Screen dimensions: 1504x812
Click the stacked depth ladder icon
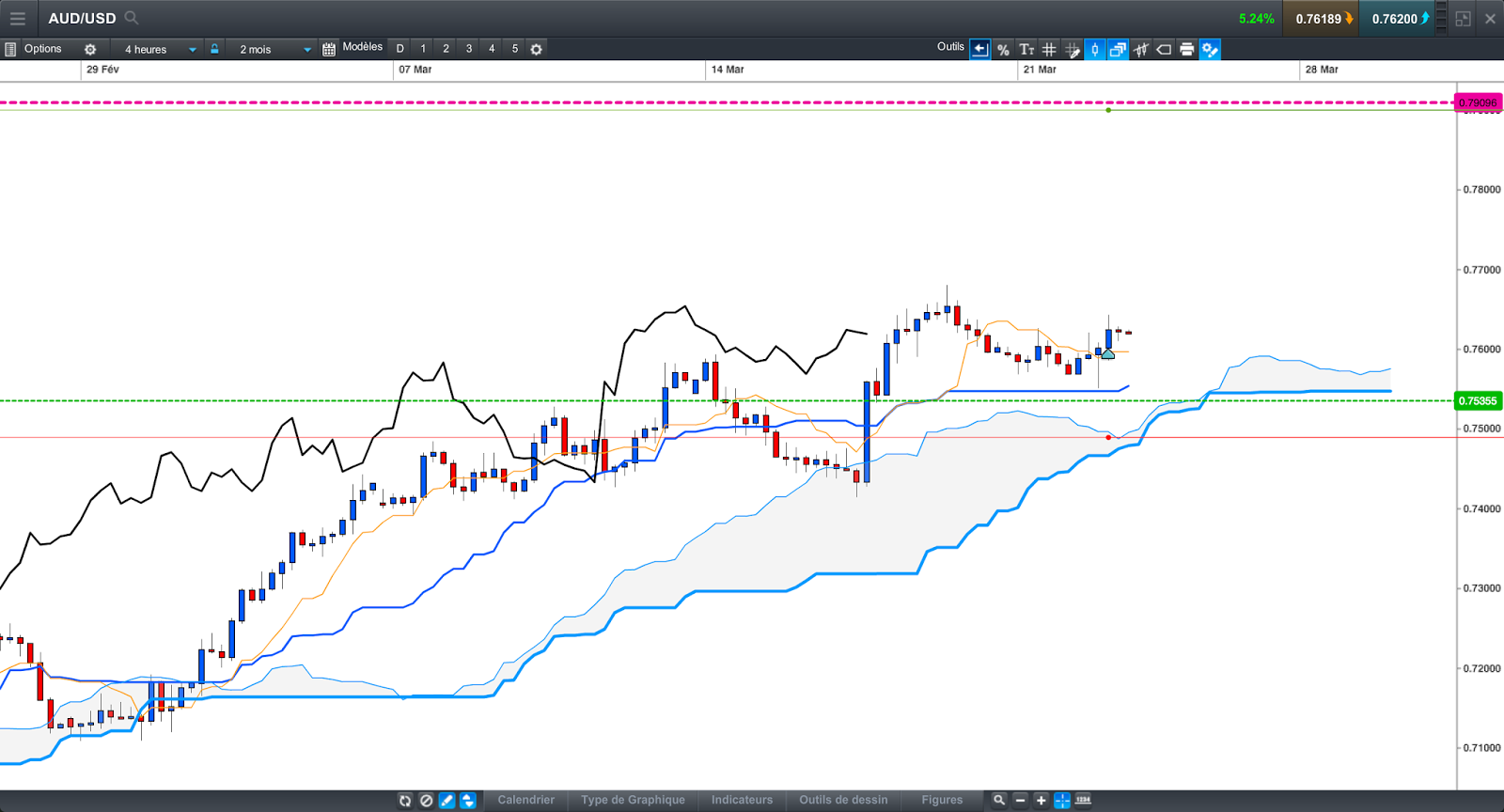click(x=1441, y=18)
